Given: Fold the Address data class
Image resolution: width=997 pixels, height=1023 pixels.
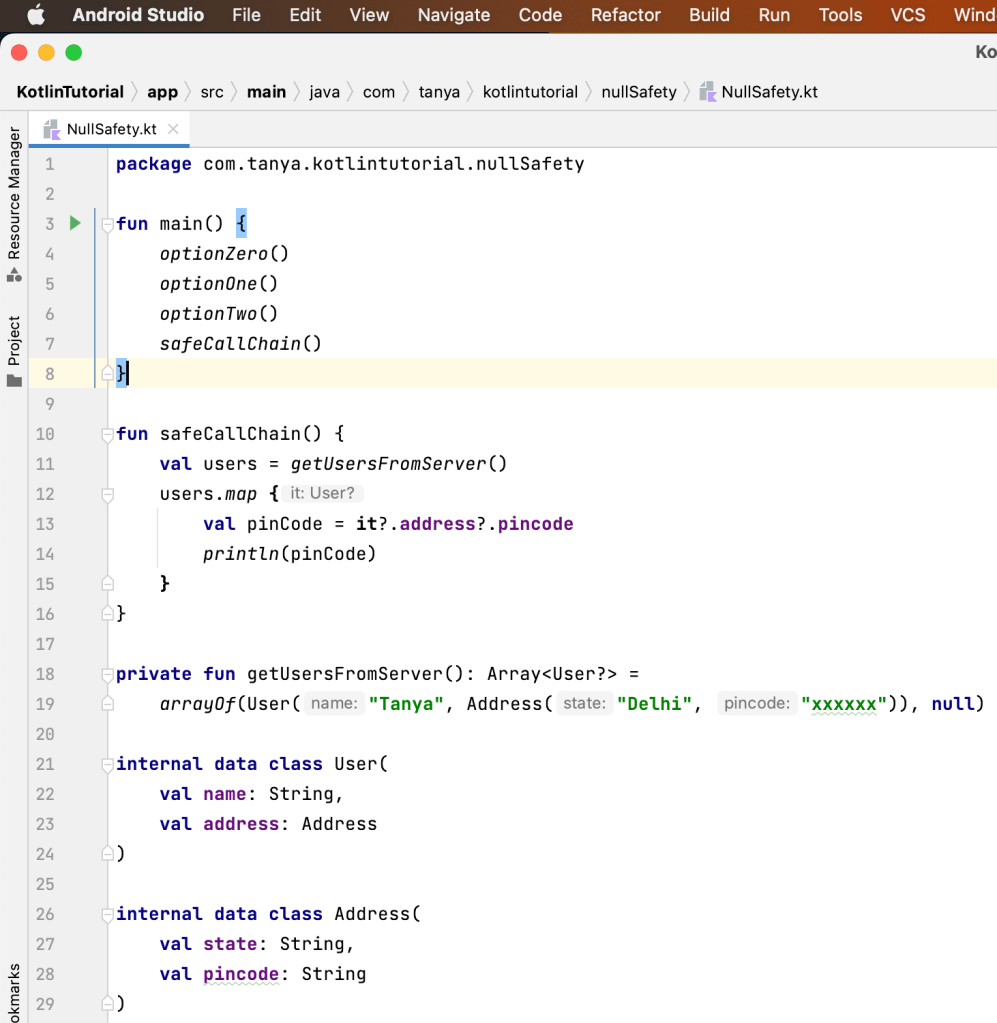Looking at the screenshot, I should (x=108, y=915).
